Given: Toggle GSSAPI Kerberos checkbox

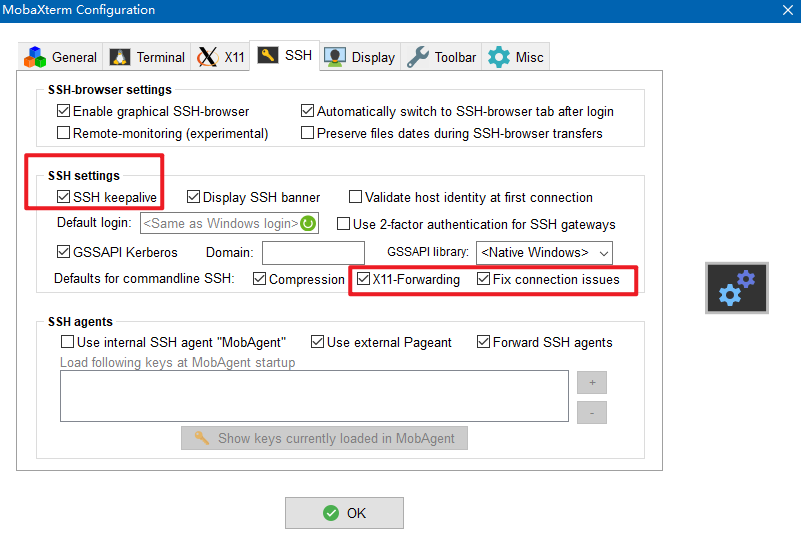Looking at the screenshot, I should pyautogui.click(x=63, y=251).
